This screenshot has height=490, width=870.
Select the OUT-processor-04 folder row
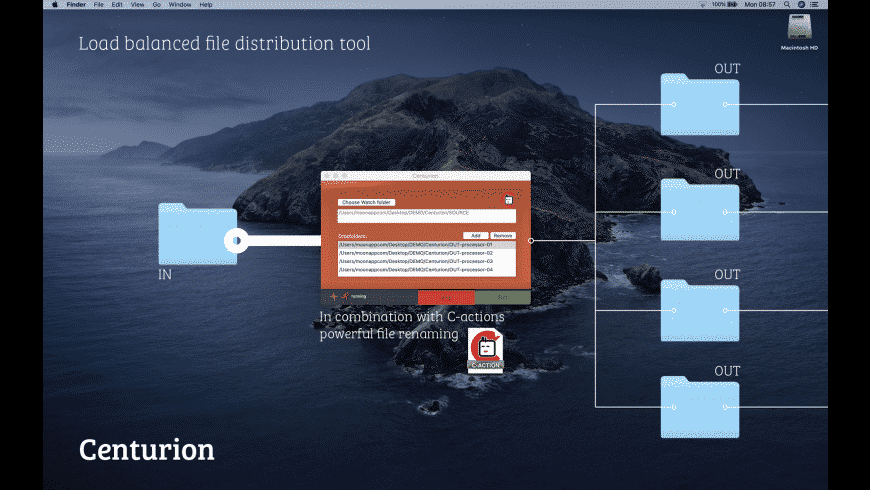click(x=427, y=270)
